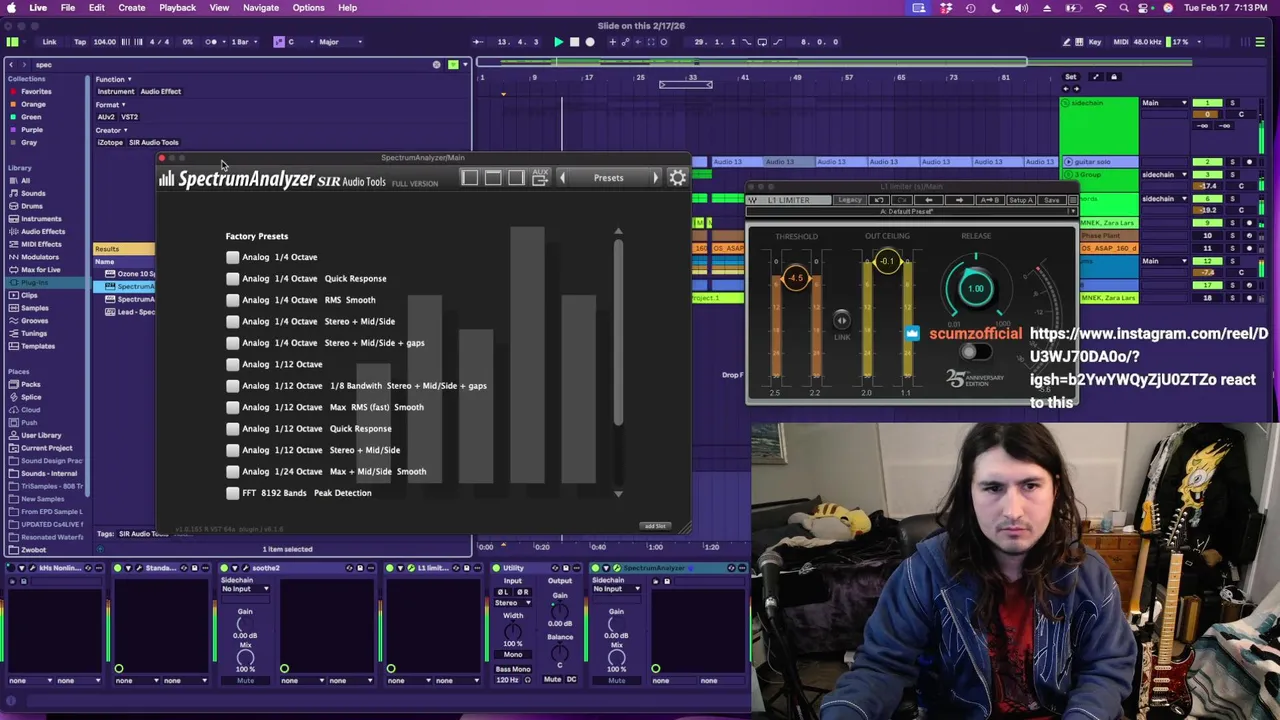The image size is (1280, 720).
Task: Toggle the metronome icon
Action: point(212,42)
